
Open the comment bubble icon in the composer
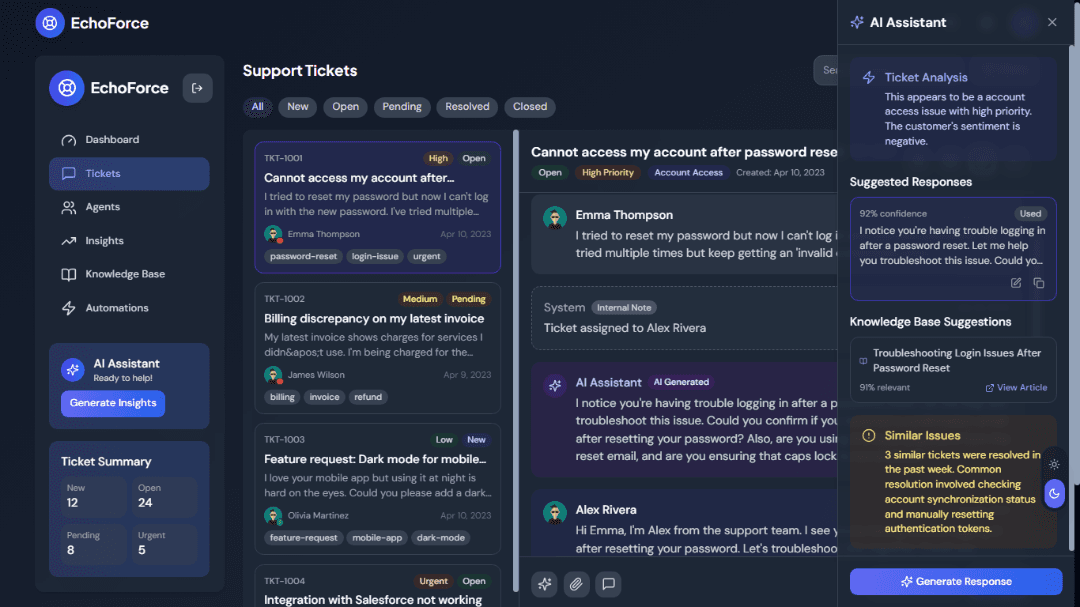608,584
